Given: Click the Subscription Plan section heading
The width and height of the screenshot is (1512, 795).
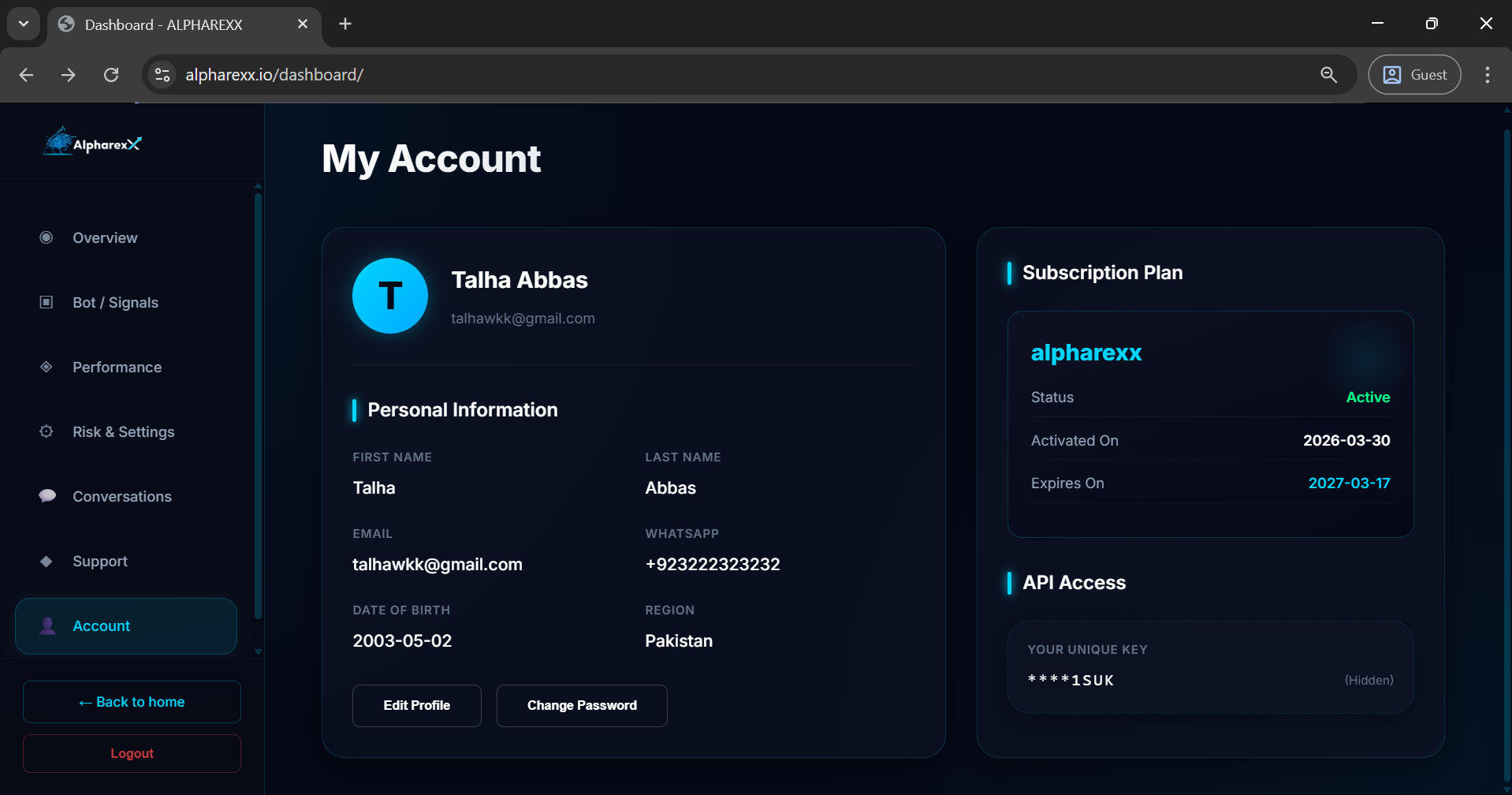Looking at the screenshot, I should 1102,273.
